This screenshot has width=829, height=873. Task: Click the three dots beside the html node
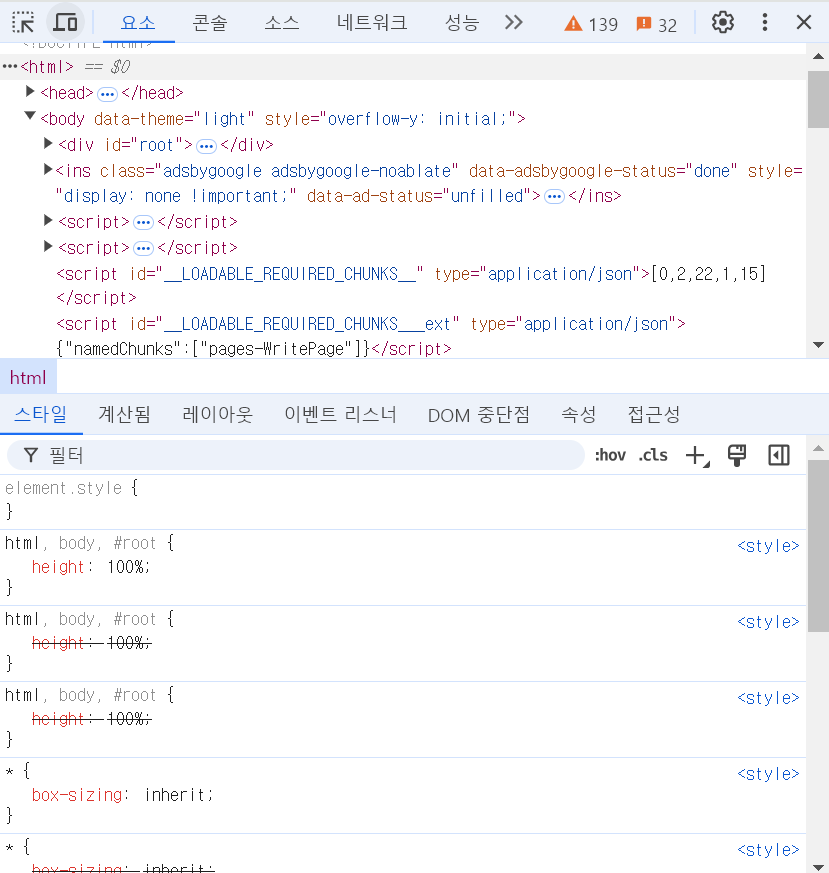pos(10,67)
